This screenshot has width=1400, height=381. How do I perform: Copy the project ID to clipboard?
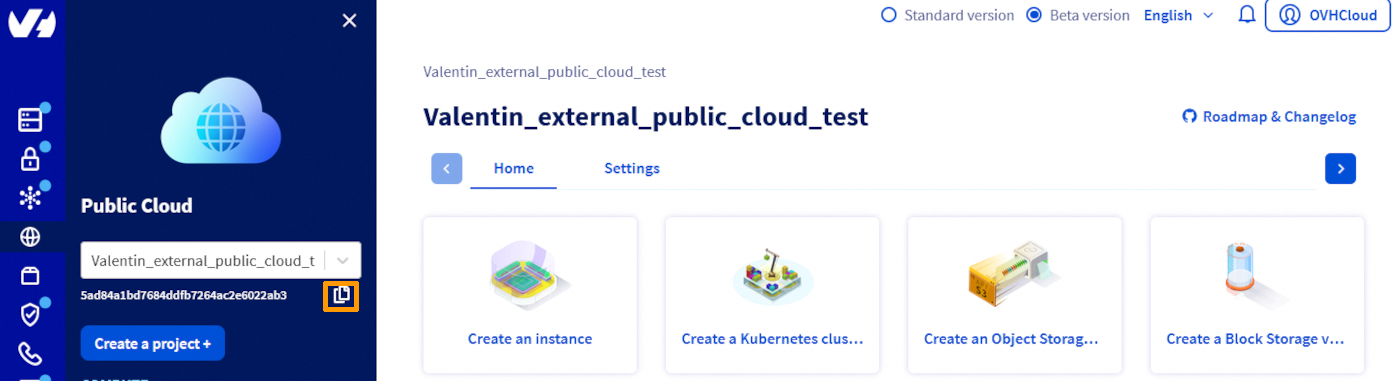pyautogui.click(x=341, y=295)
